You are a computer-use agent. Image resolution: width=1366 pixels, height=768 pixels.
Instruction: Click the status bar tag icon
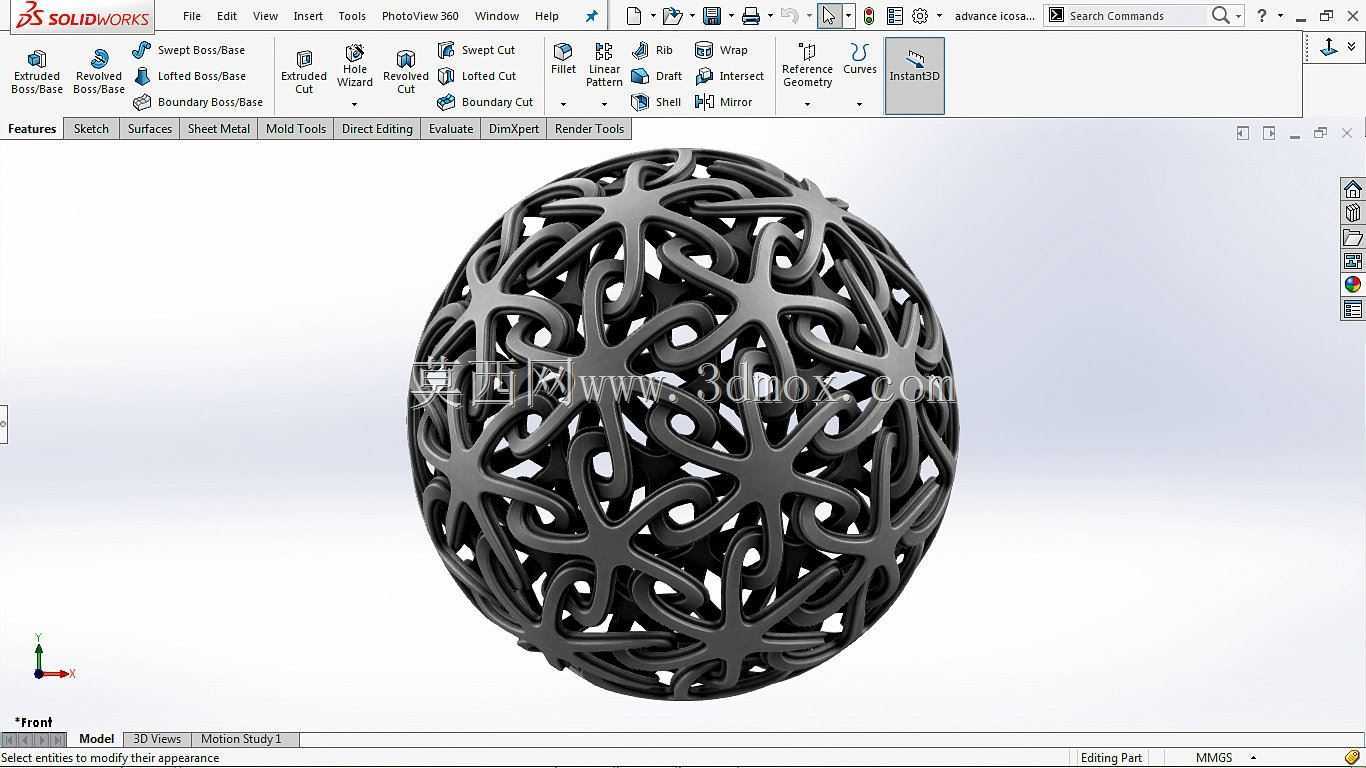pos(1352,758)
